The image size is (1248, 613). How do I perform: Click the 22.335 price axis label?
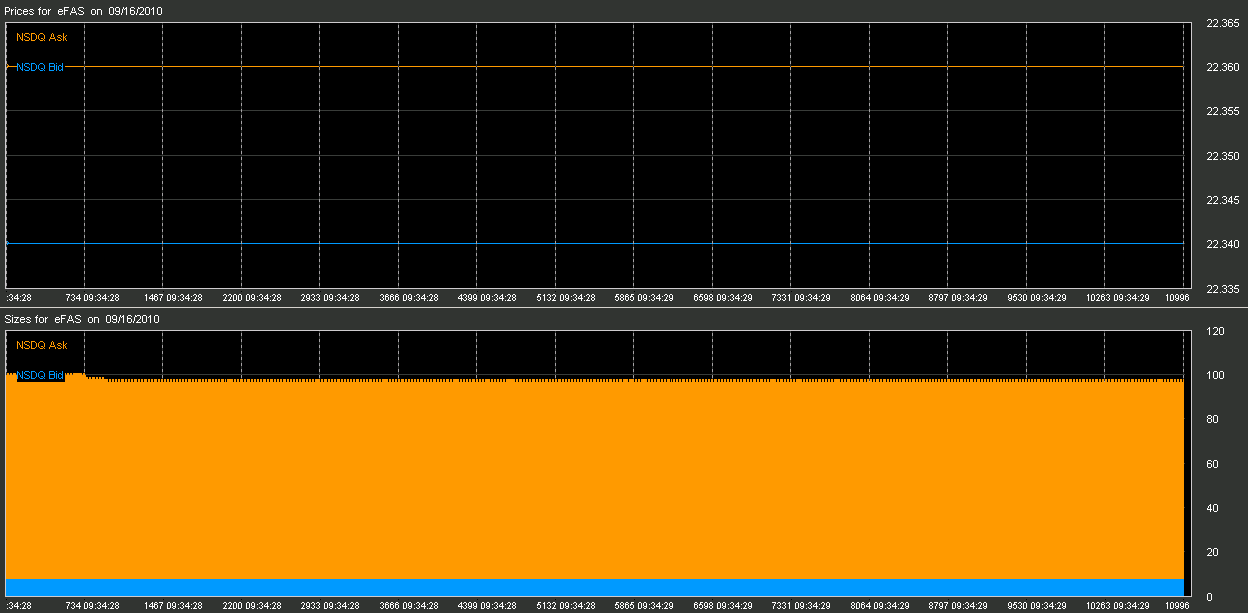coord(1225,289)
